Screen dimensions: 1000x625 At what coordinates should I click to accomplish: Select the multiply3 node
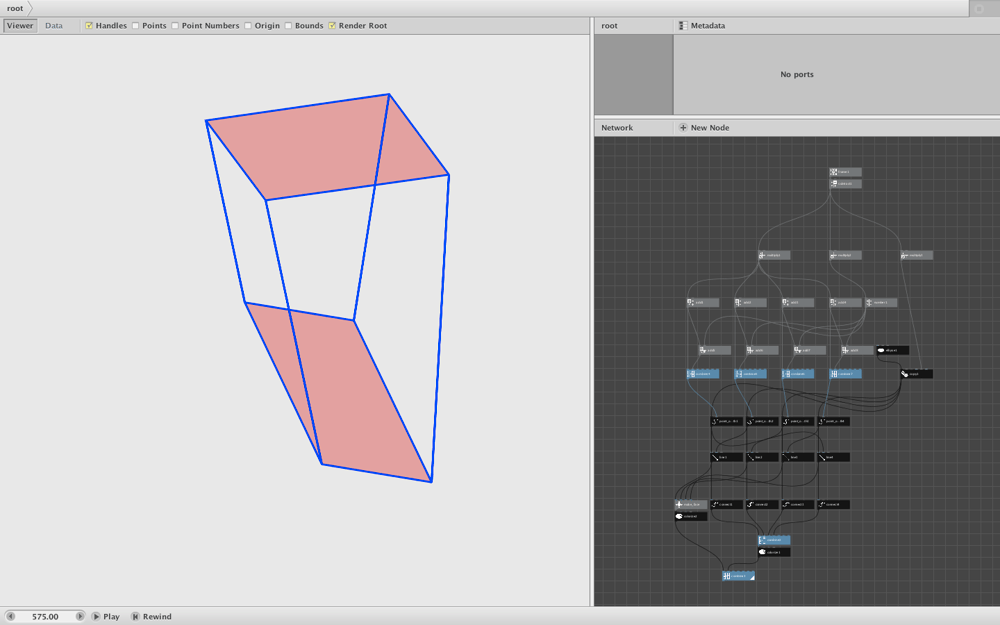917,255
